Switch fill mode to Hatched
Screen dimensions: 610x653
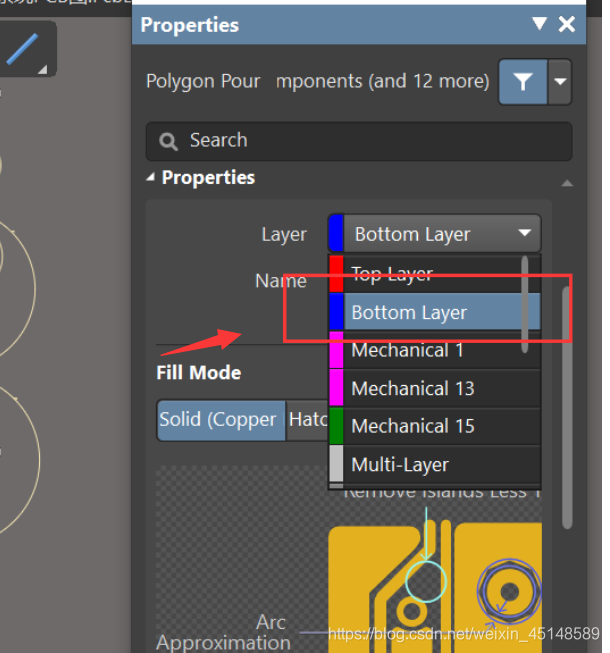307,420
